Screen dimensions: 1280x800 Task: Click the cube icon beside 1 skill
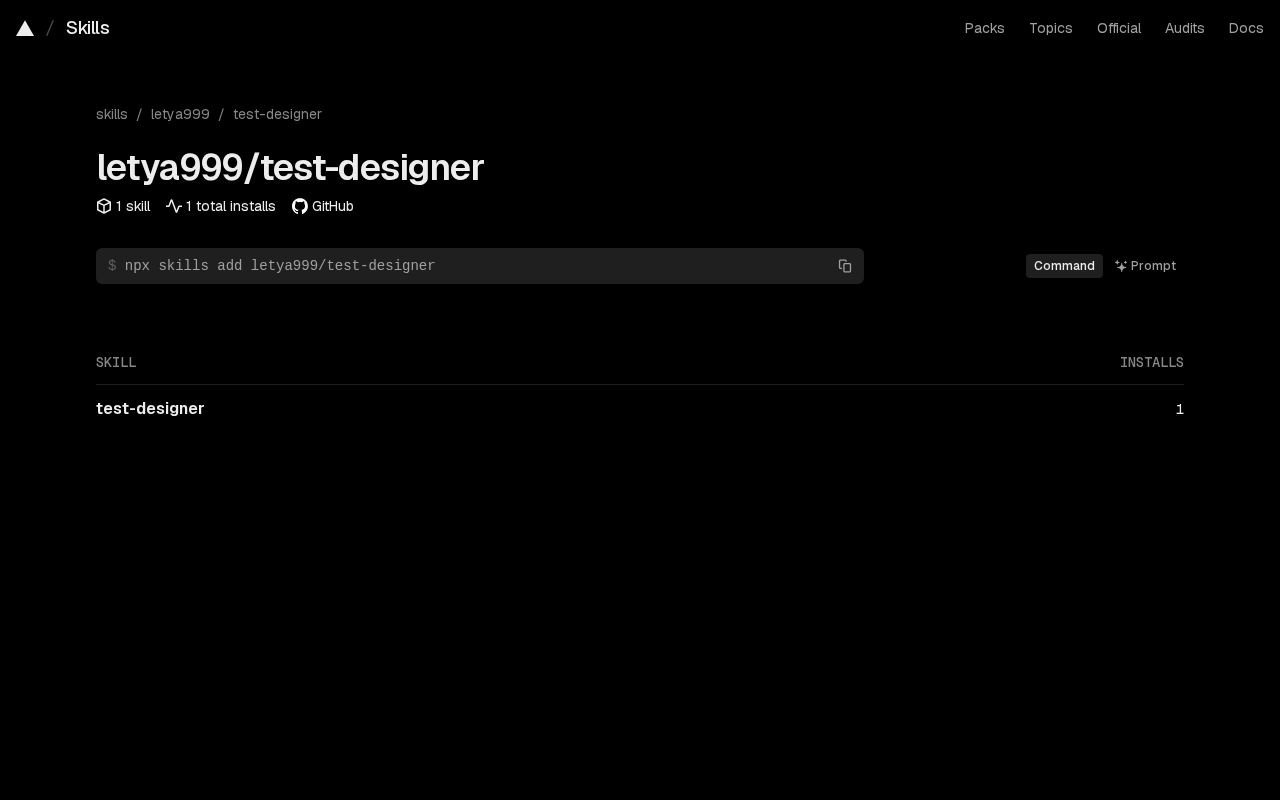coord(104,206)
